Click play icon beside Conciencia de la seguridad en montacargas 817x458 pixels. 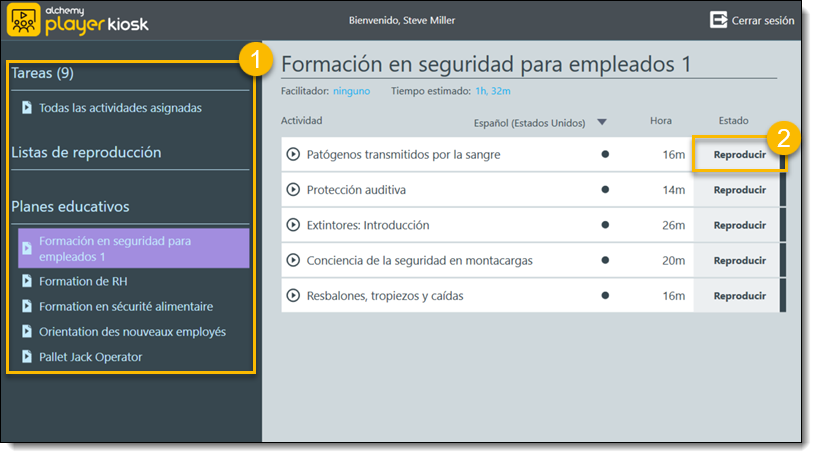pos(293,261)
